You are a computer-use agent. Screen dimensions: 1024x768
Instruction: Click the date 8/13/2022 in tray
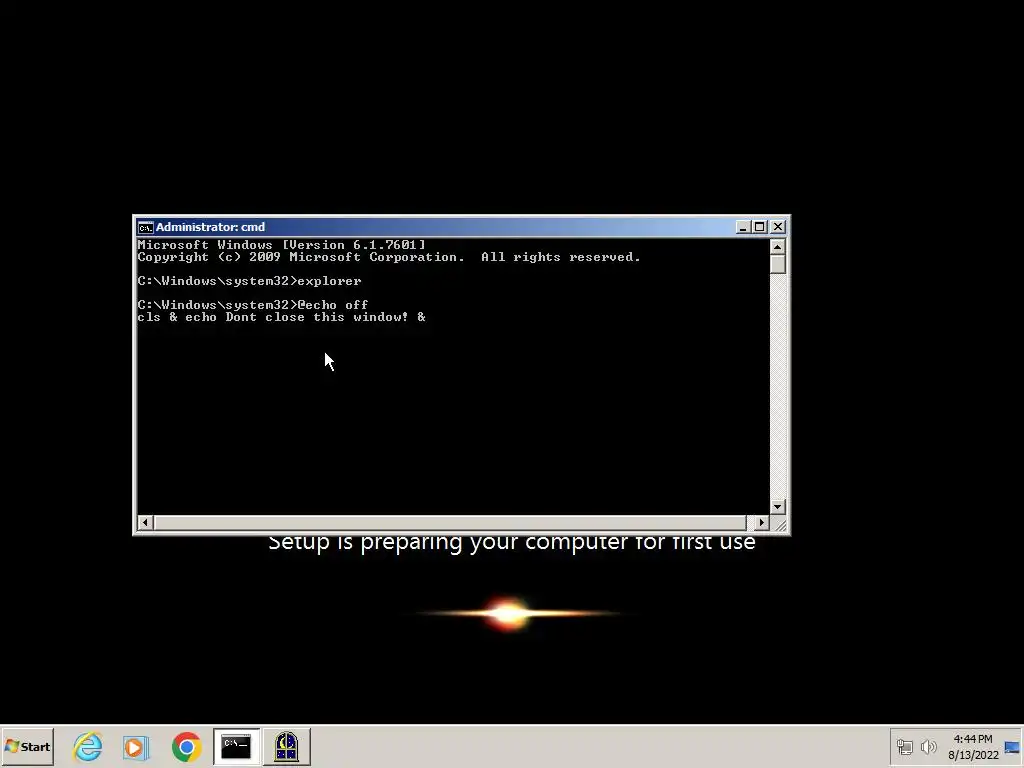[973, 755]
